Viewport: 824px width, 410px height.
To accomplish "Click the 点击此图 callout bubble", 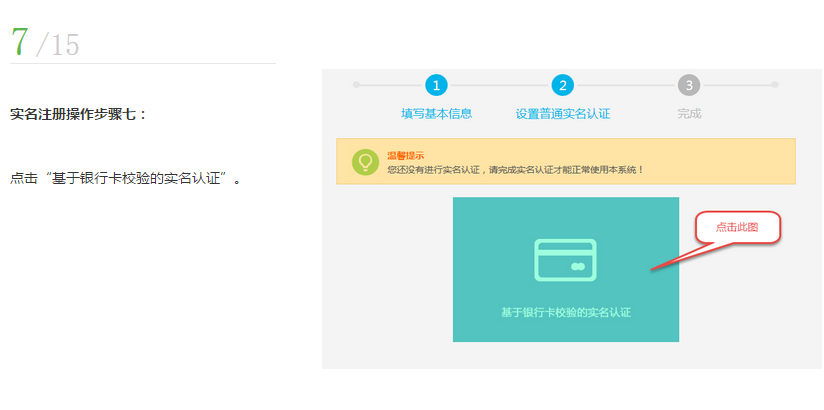I will [x=737, y=228].
